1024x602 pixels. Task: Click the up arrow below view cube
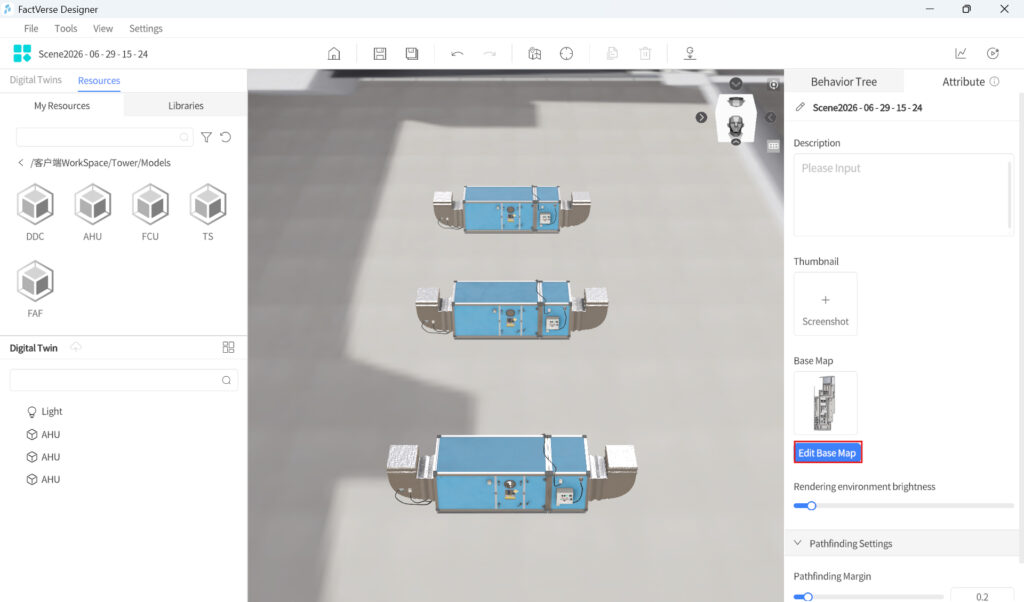tap(736, 142)
